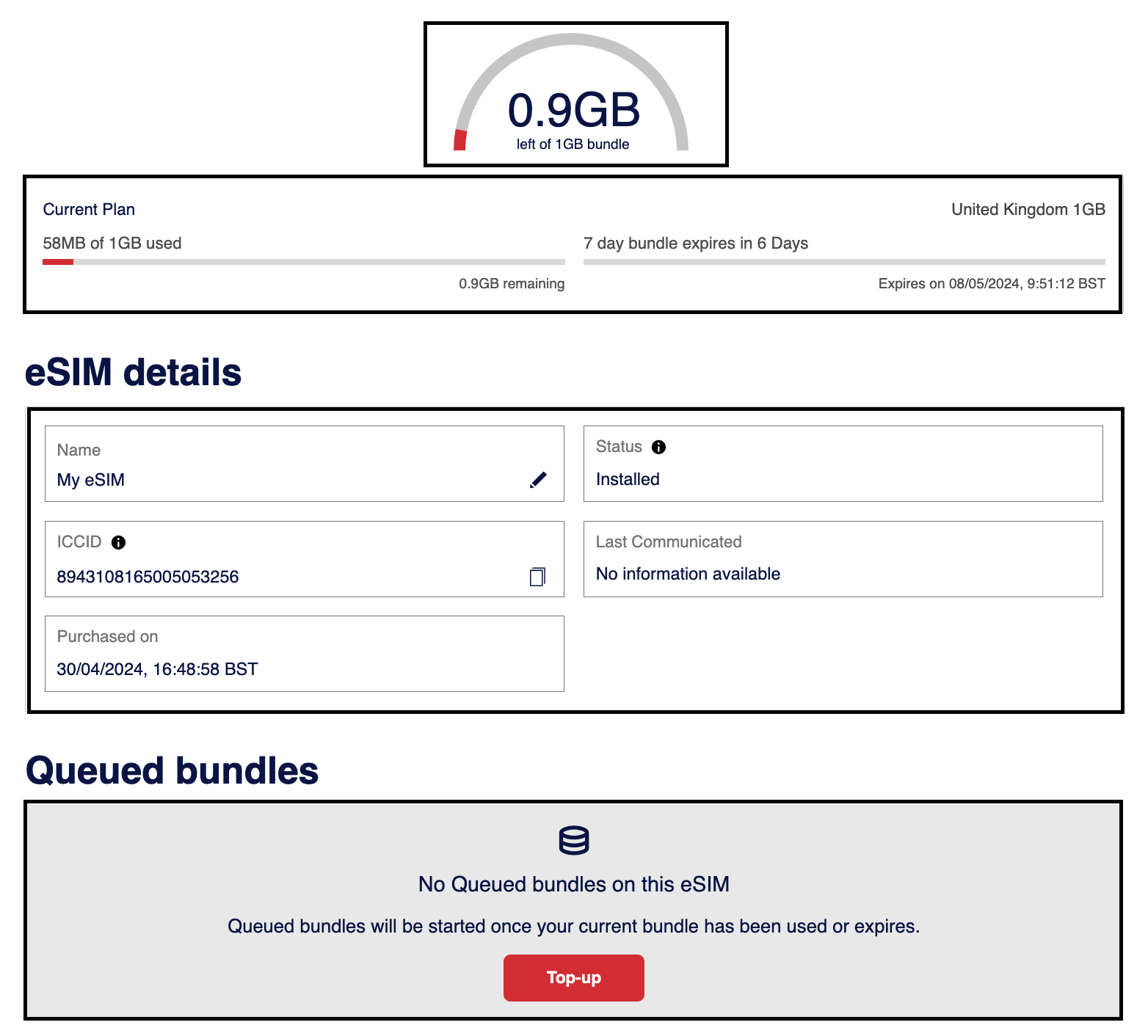
Task: Click the bundle expiry progress bar
Action: (843, 262)
